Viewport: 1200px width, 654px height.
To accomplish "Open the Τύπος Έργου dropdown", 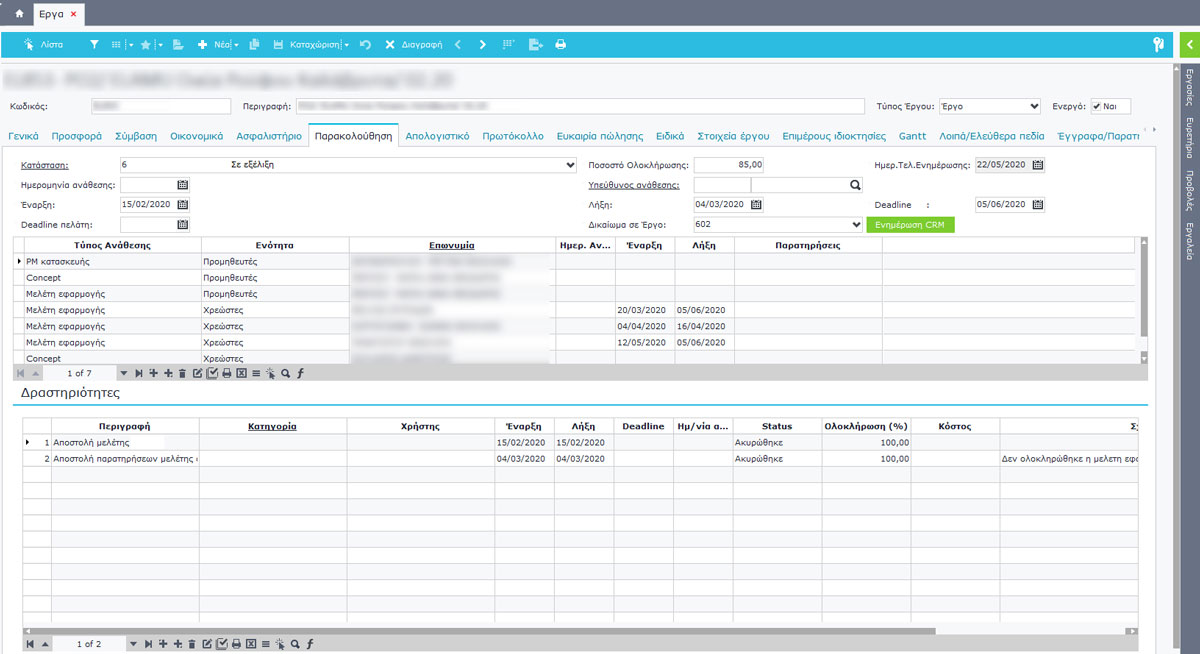I will point(1033,106).
